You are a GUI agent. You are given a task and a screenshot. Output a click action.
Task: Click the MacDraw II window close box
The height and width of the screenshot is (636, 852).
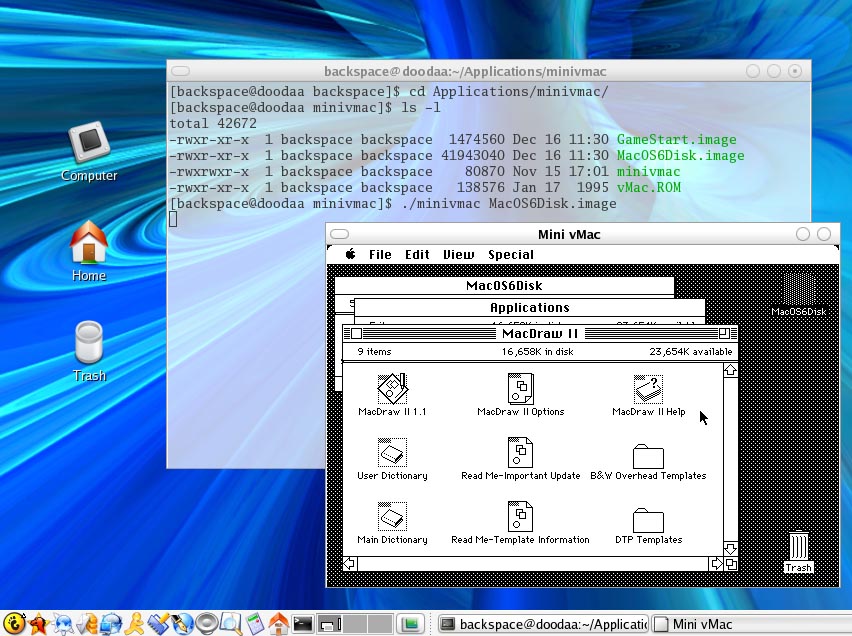tap(356, 333)
